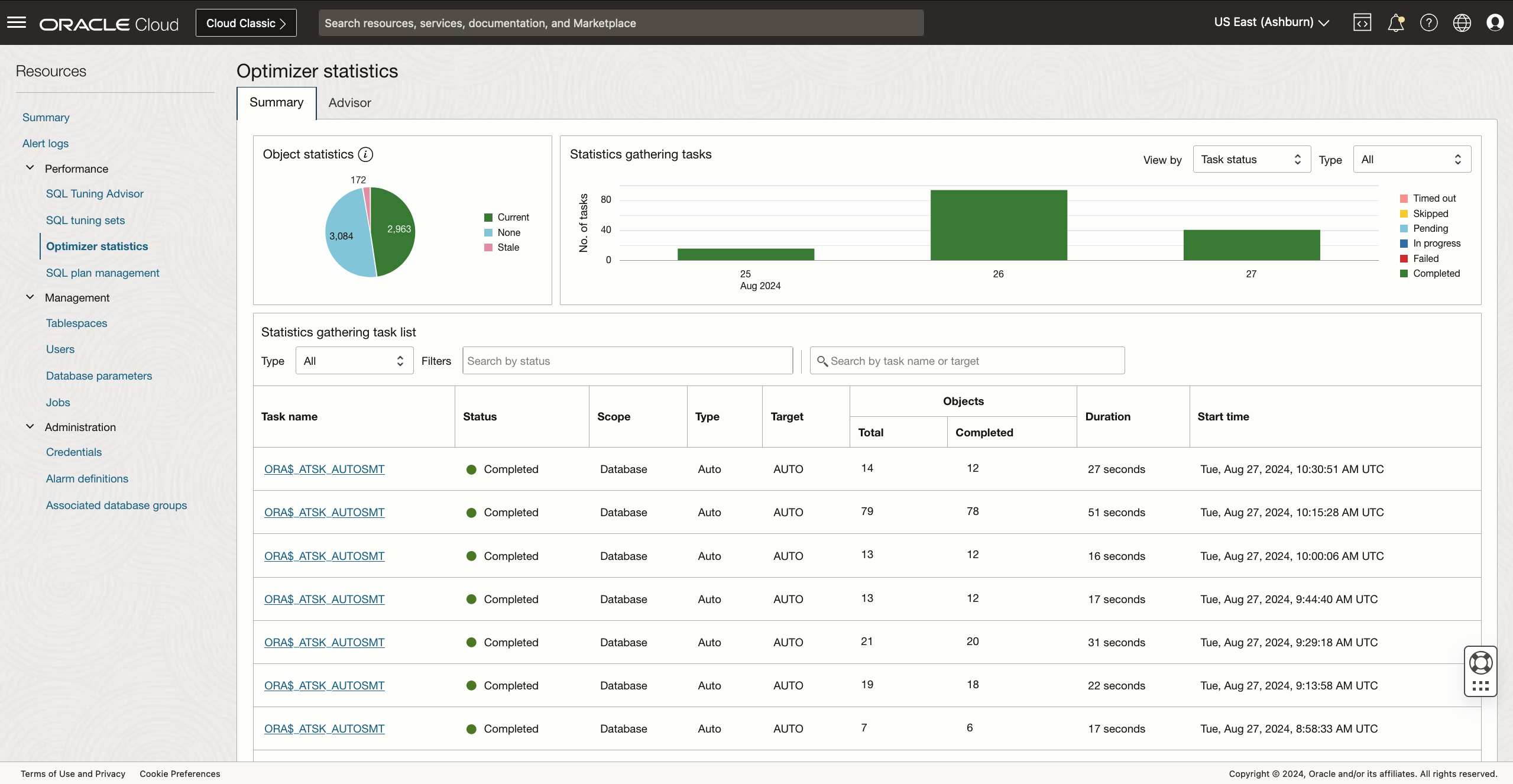
Task: Open the View by Task status dropdown
Action: 1251,160
